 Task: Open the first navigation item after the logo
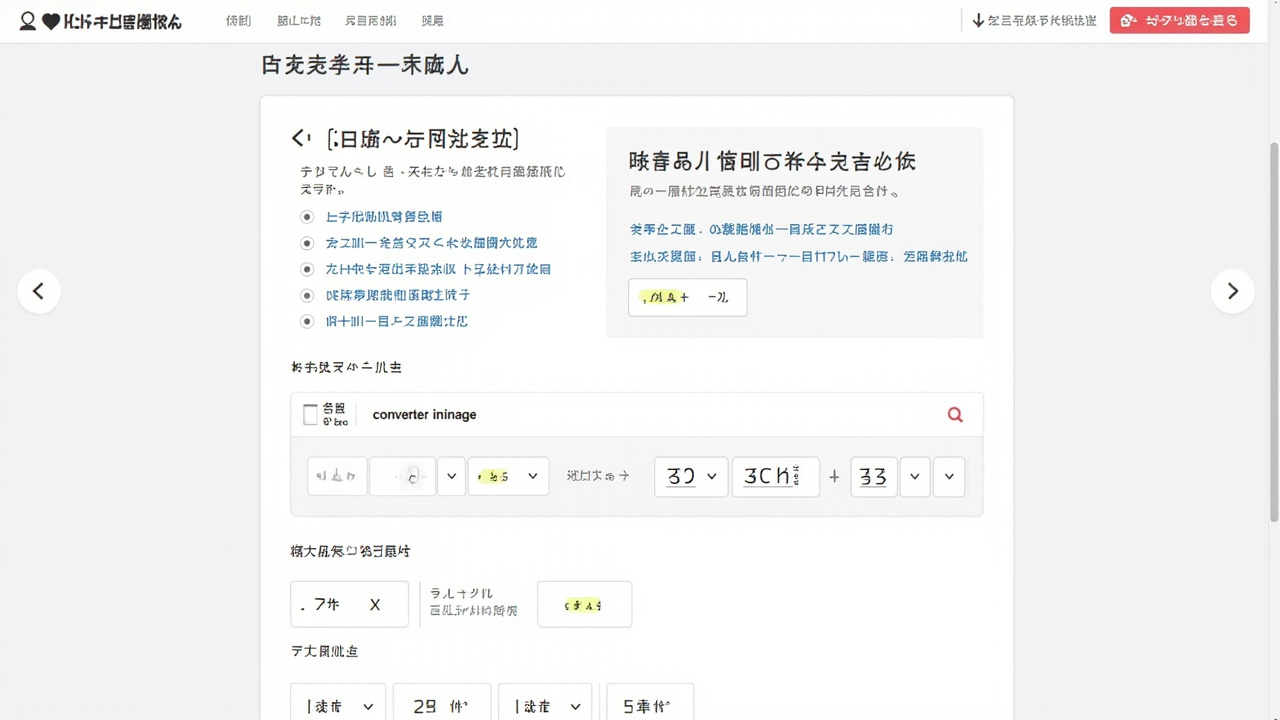[x=239, y=21]
